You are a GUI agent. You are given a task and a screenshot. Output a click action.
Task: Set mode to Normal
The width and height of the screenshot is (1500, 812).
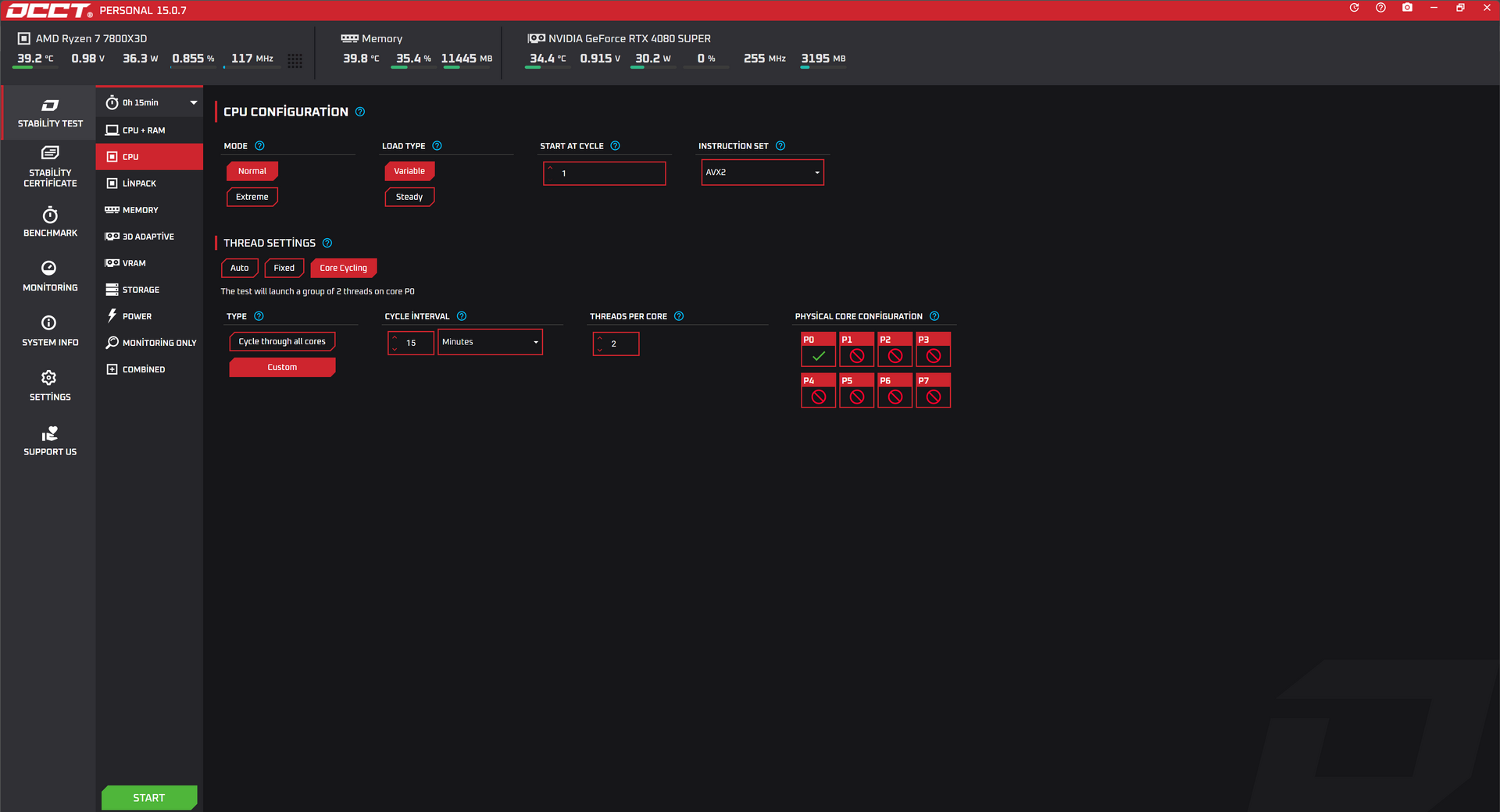click(x=252, y=171)
